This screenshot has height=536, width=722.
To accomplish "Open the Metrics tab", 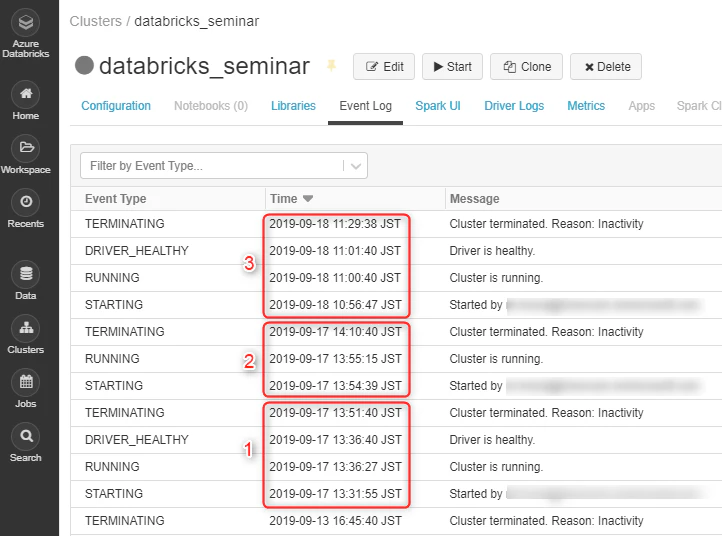I will click(586, 106).
